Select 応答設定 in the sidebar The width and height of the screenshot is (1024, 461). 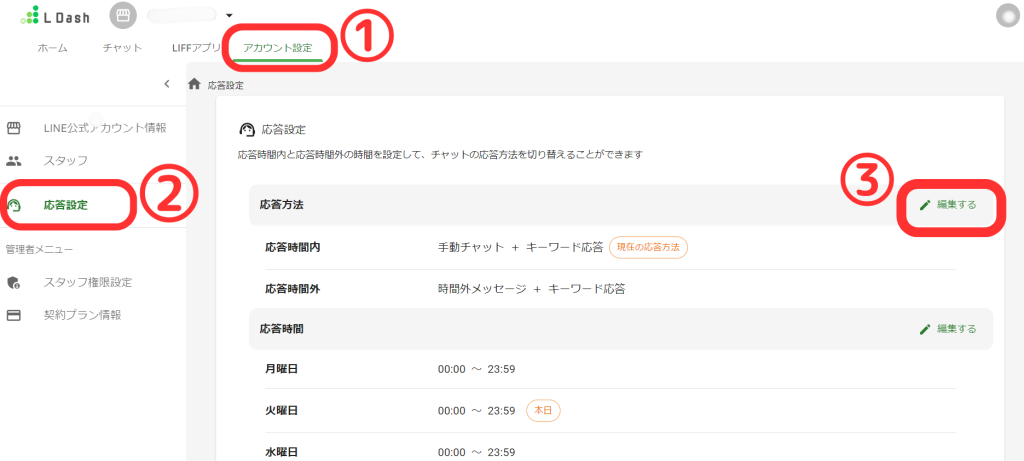66,206
